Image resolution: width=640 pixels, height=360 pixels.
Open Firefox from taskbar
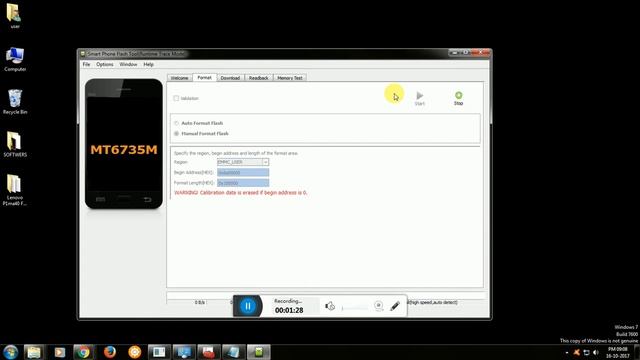point(109,352)
